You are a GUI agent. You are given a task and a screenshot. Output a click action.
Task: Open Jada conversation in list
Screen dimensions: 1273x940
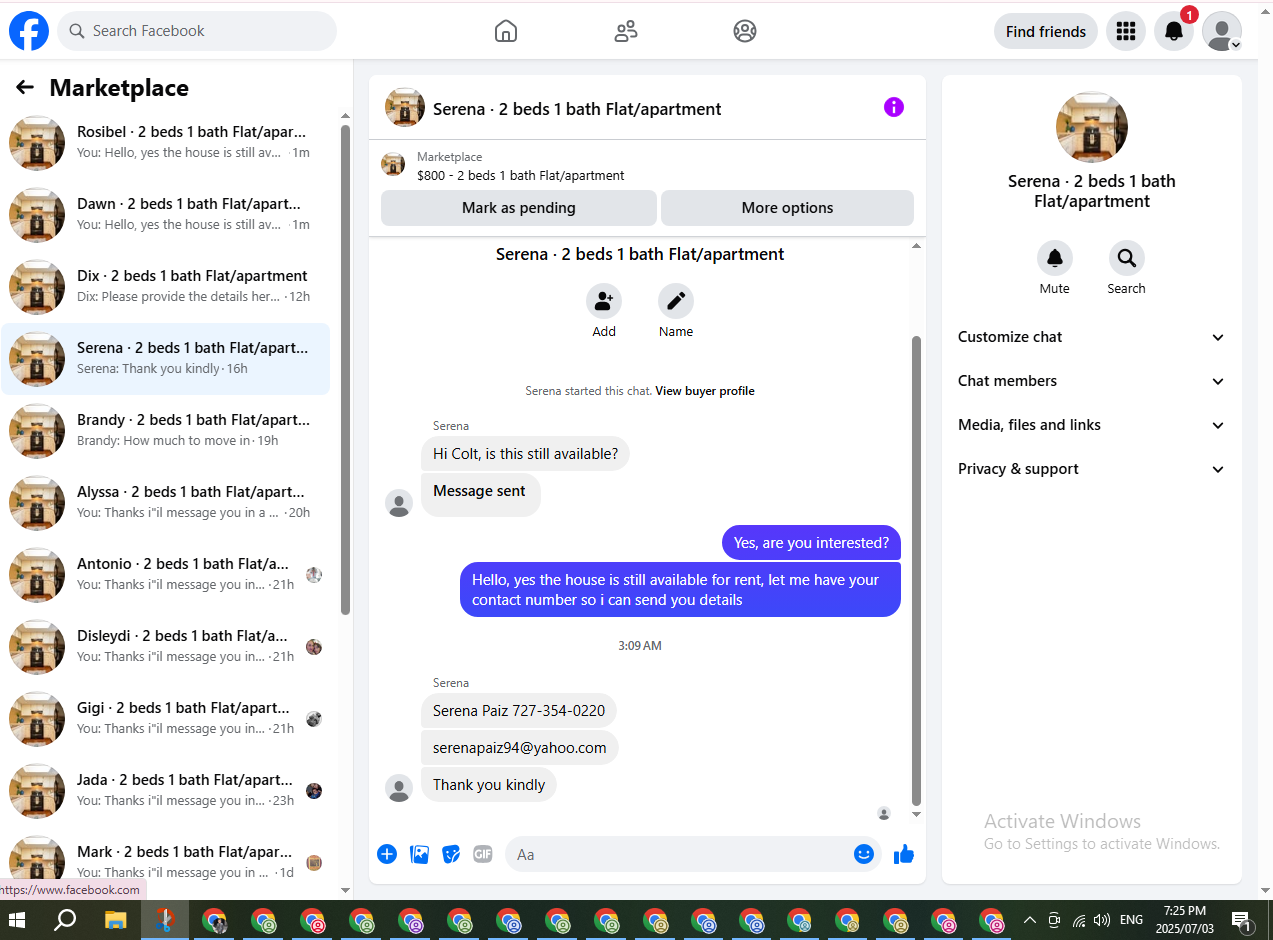pyautogui.click(x=166, y=791)
